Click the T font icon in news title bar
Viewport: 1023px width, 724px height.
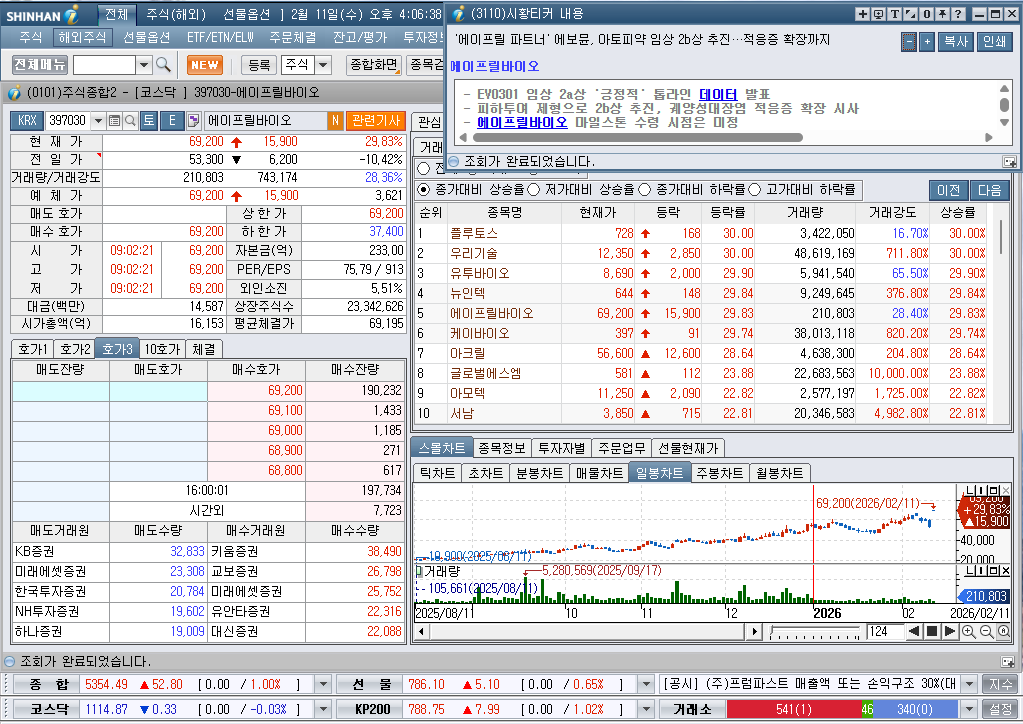894,14
